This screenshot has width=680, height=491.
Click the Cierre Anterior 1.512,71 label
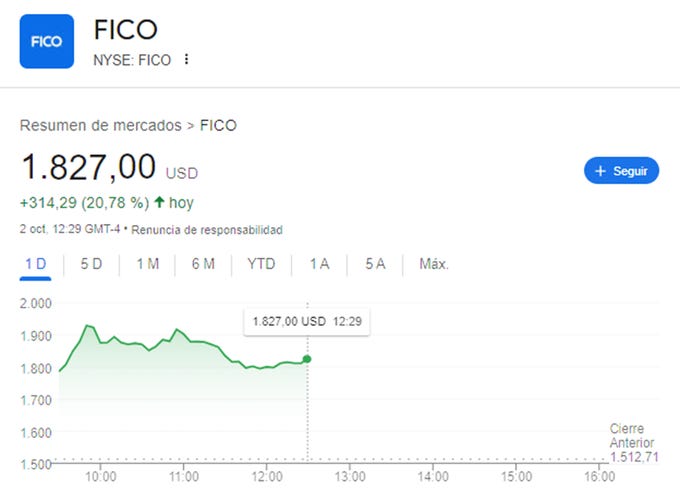pyautogui.click(x=634, y=442)
